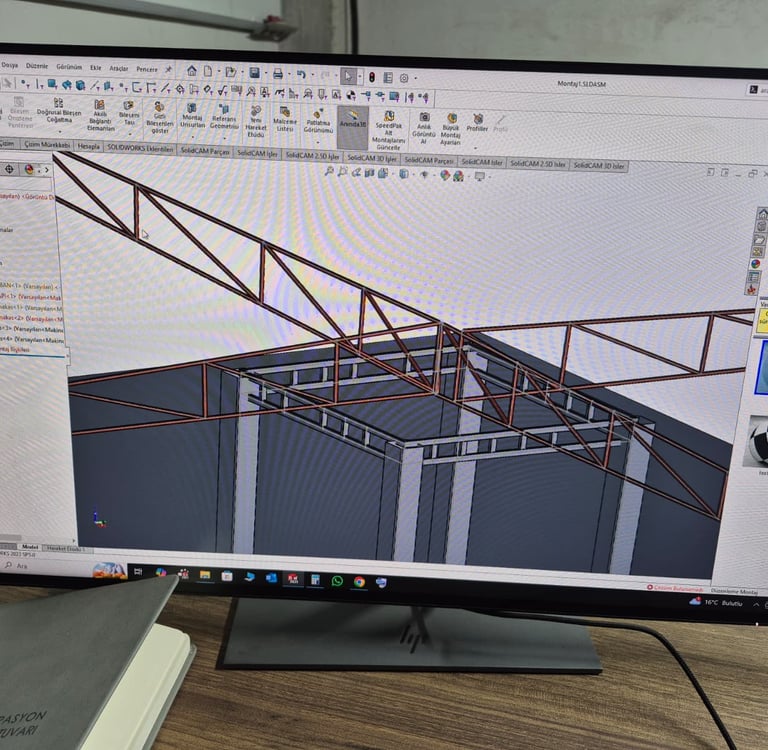Click Windows search box labeled Ara
768x750 pixels.
coord(49,567)
